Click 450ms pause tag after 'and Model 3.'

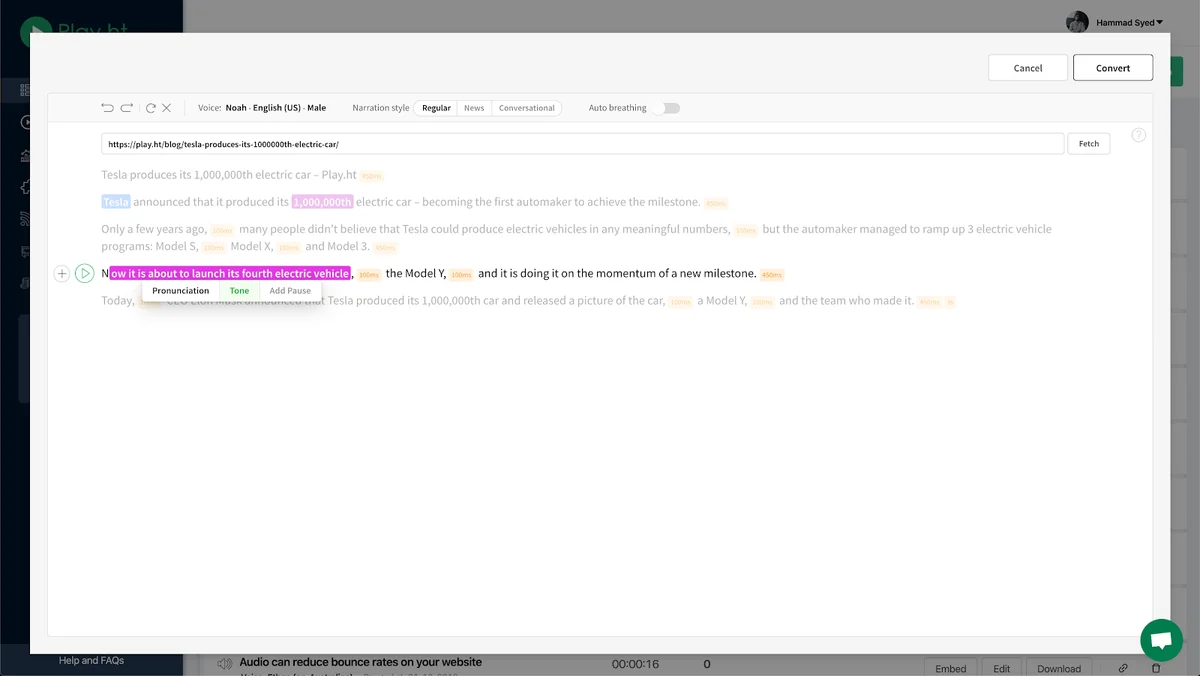coord(386,247)
